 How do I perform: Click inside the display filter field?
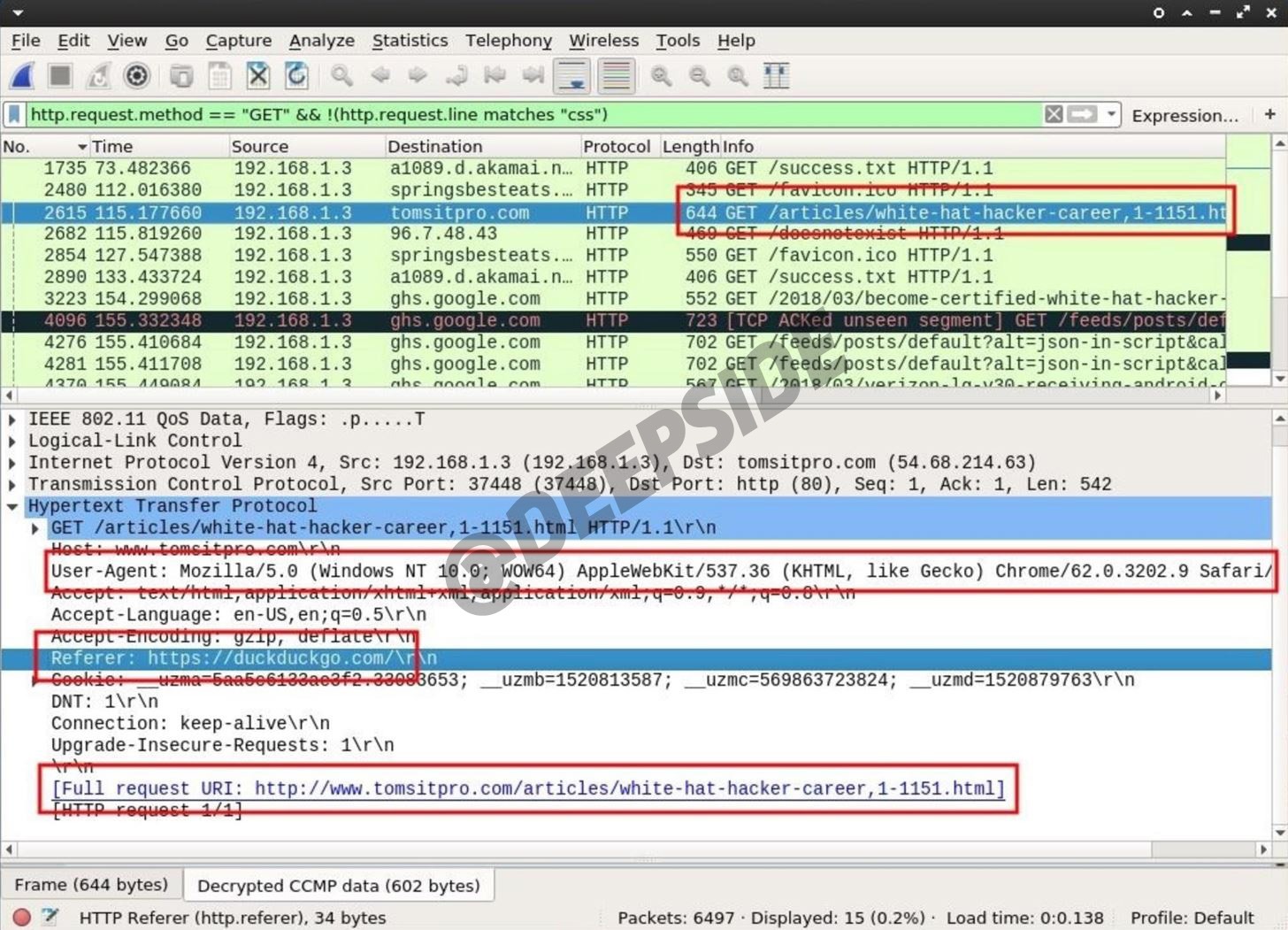tap(531, 114)
